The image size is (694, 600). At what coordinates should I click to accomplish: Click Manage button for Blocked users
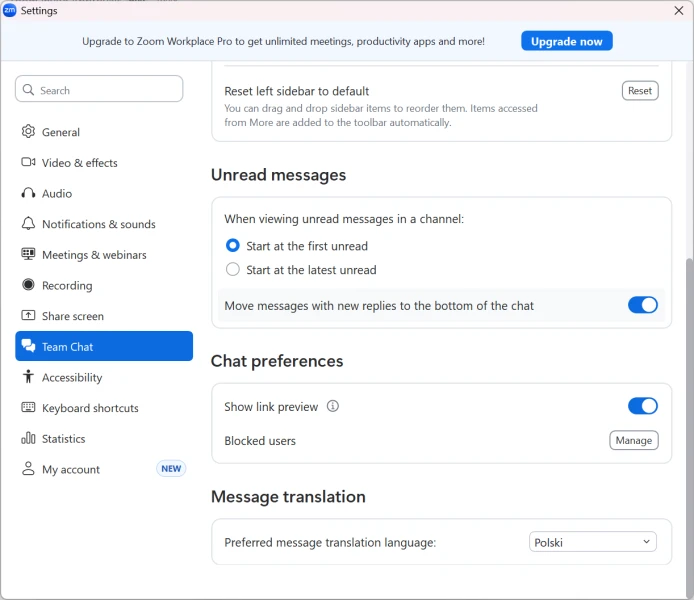(x=633, y=441)
